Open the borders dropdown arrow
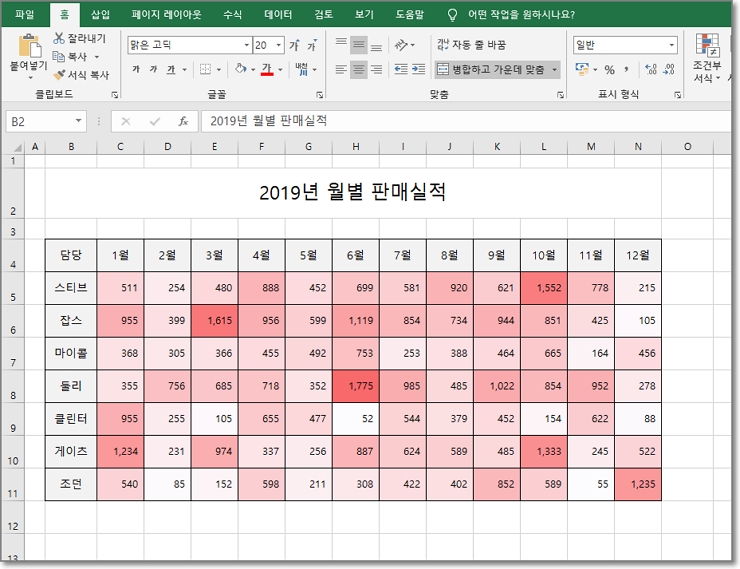 219,70
